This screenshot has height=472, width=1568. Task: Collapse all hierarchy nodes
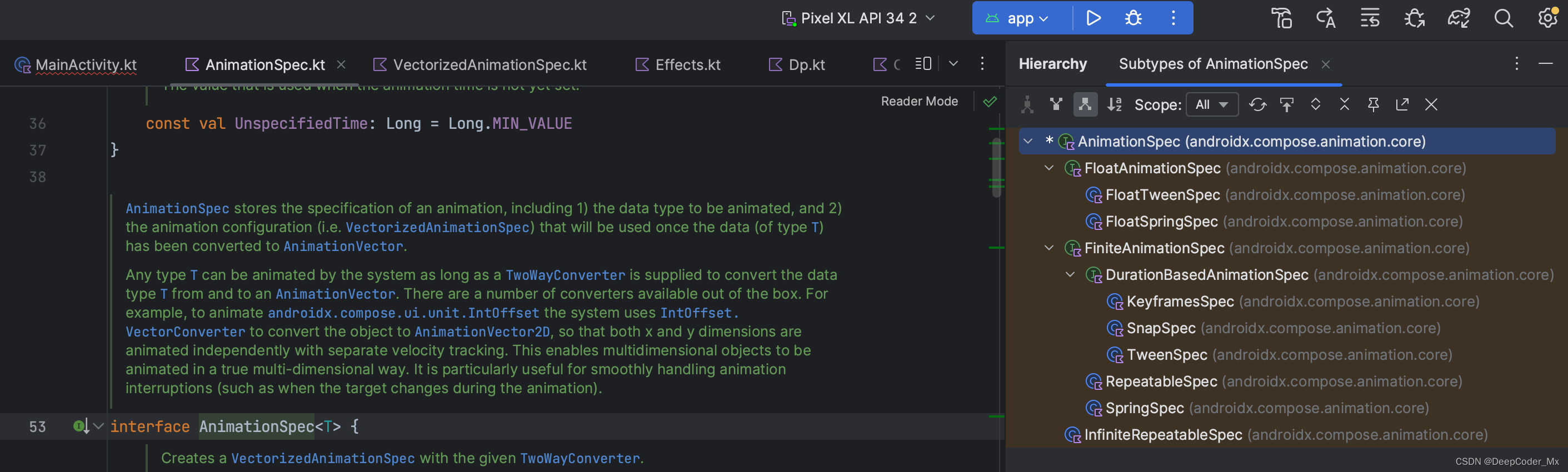(x=1345, y=104)
